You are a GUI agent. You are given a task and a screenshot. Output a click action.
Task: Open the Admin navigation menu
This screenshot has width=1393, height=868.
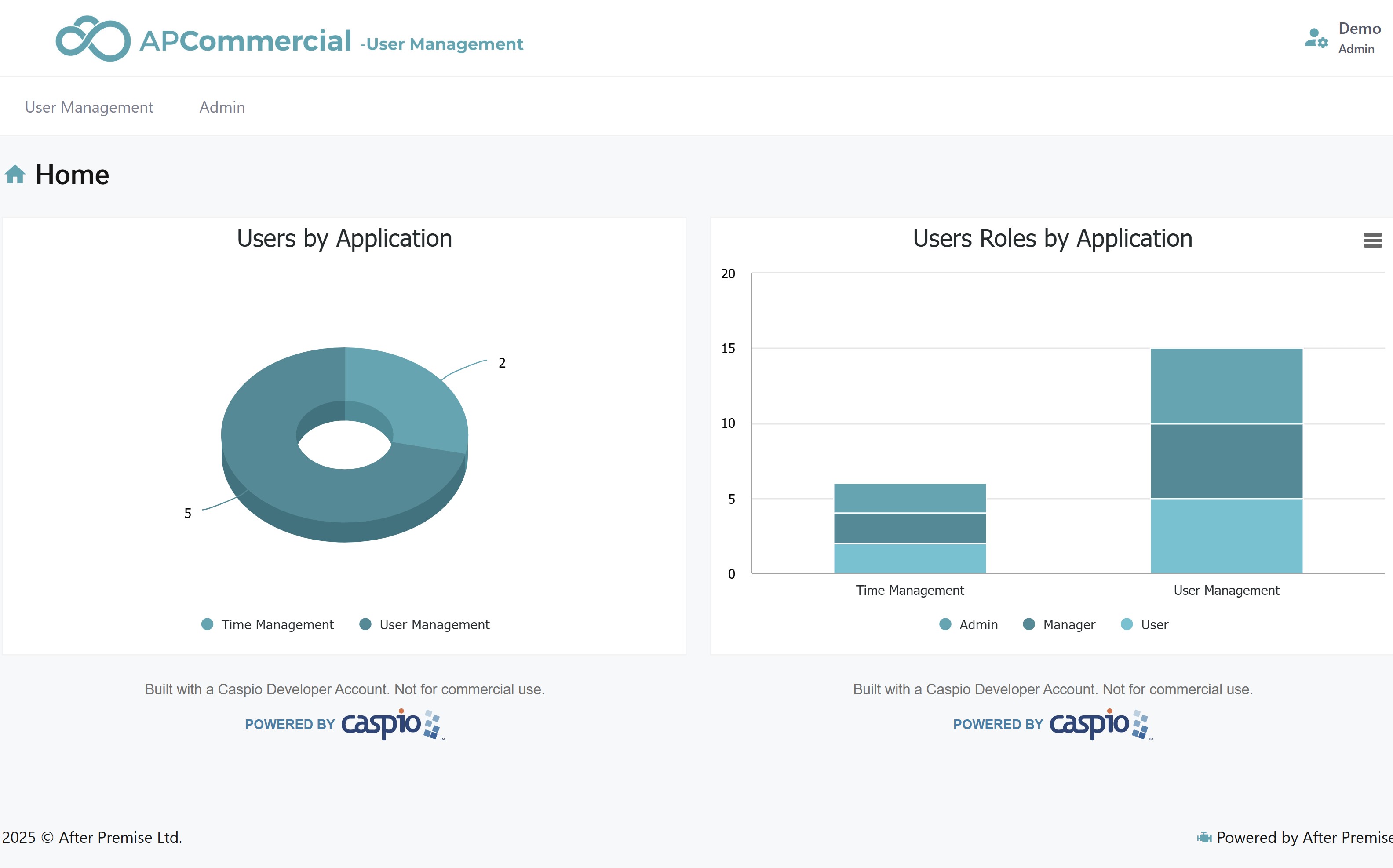[222, 107]
